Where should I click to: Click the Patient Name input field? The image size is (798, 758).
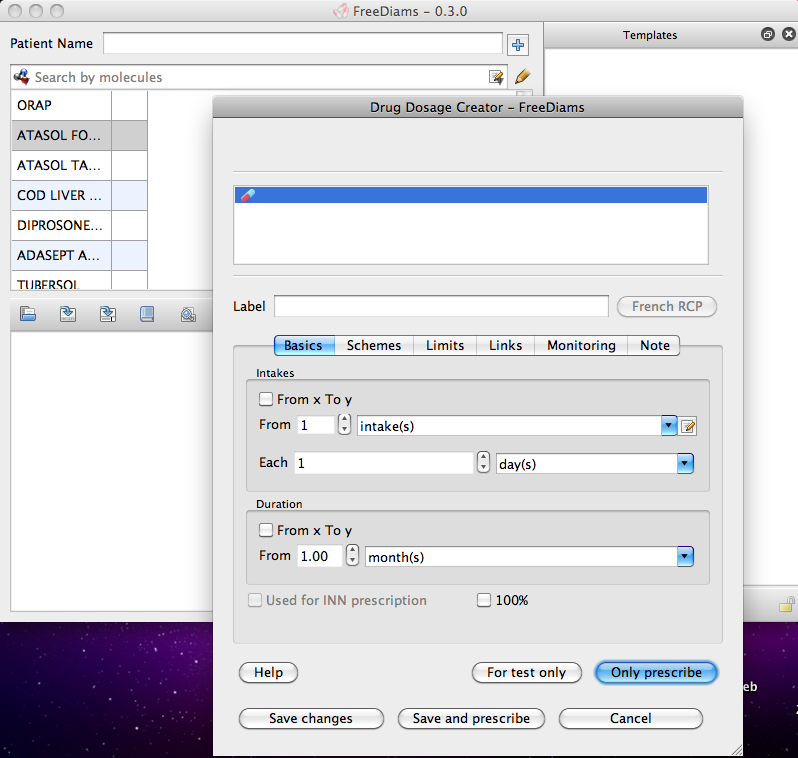coord(303,43)
